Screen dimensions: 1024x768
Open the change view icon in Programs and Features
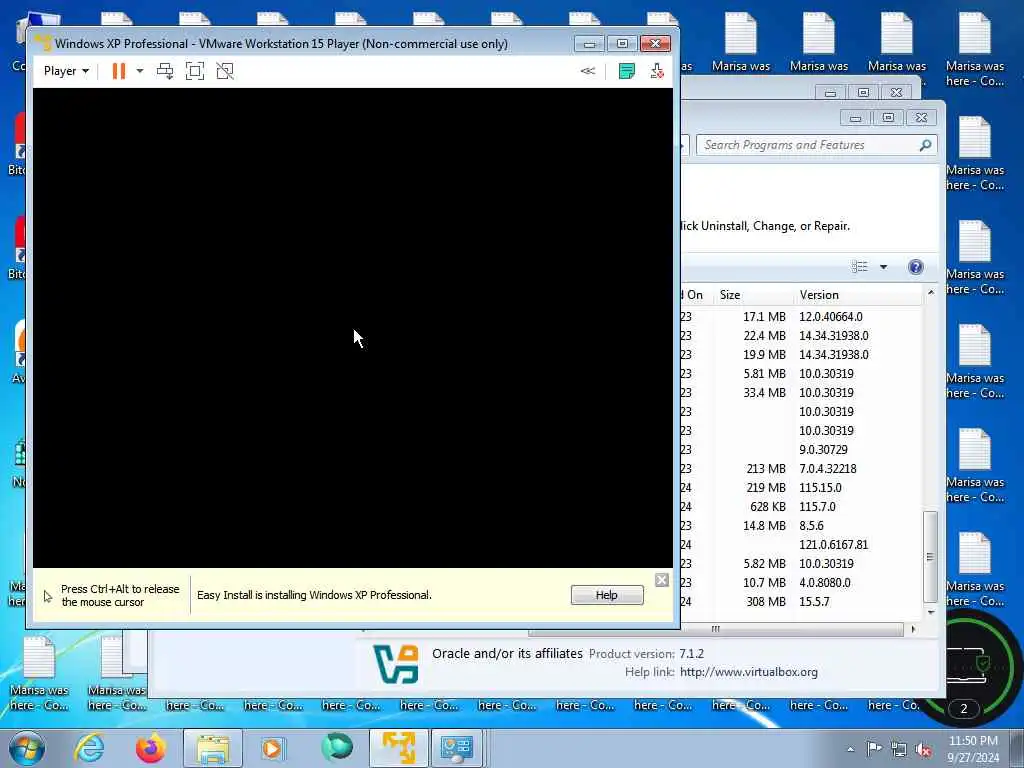click(x=860, y=266)
